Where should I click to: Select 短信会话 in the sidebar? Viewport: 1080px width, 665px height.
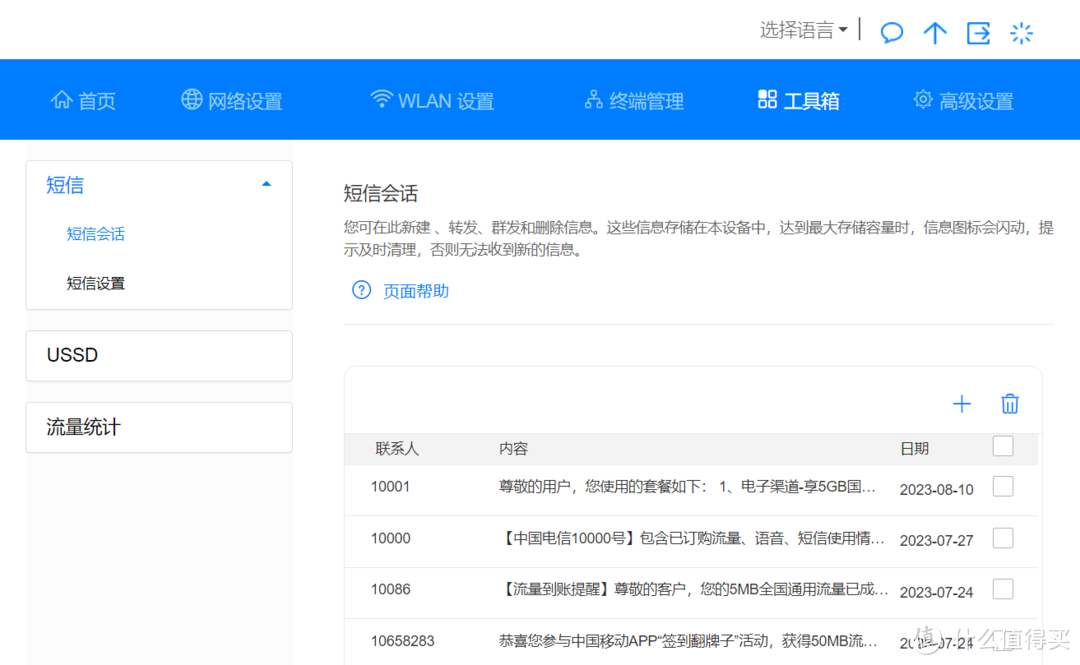click(96, 234)
